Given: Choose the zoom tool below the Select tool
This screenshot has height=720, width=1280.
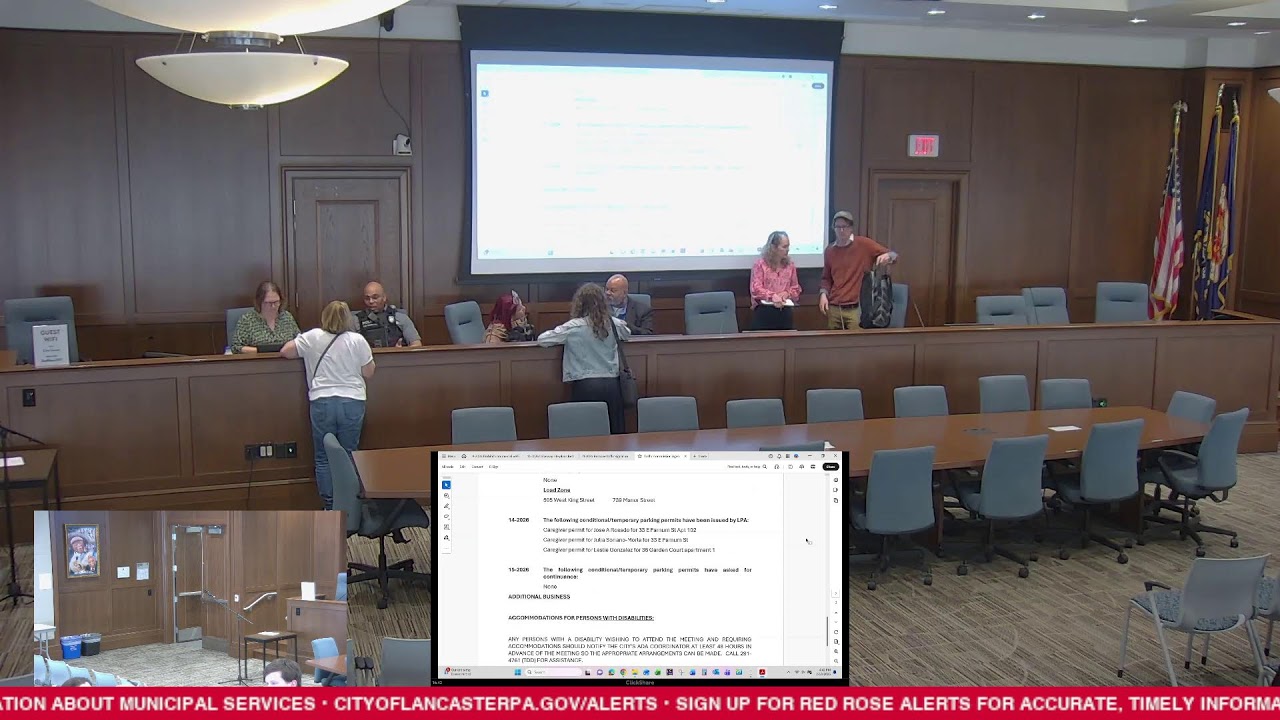Looking at the screenshot, I should (446, 495).
